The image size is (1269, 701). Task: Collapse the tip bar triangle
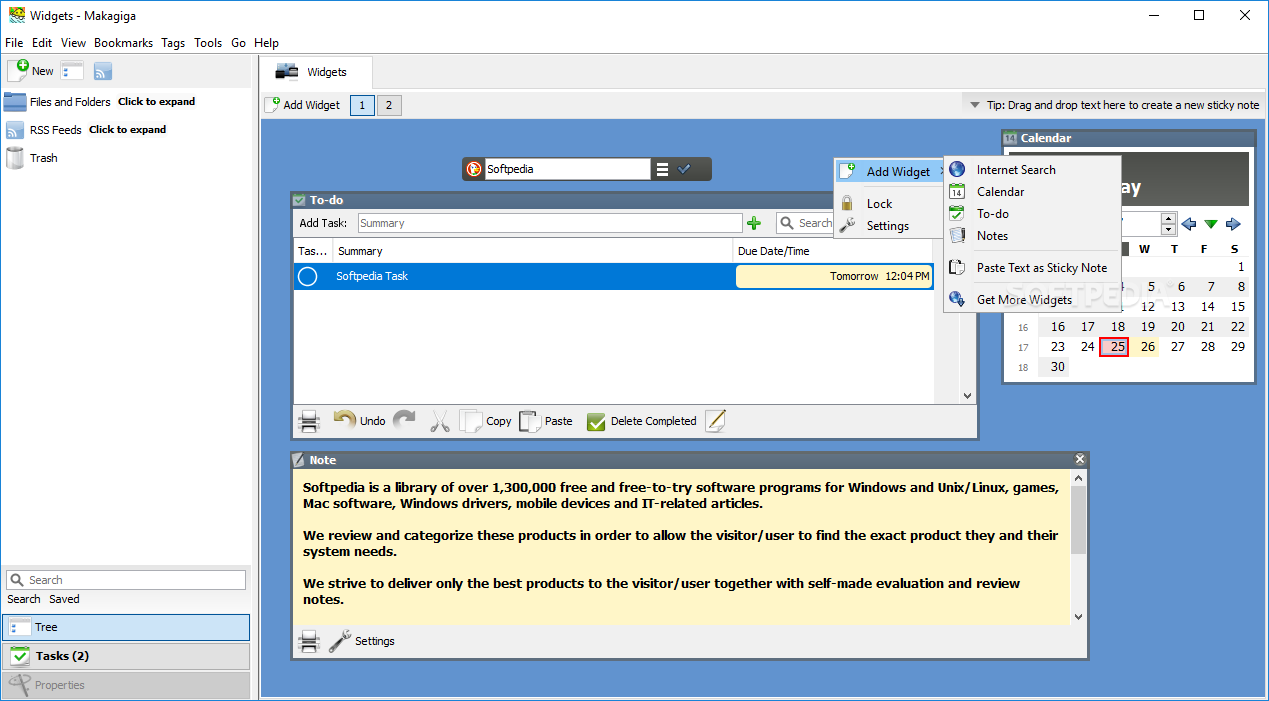(x=975, y=105)
